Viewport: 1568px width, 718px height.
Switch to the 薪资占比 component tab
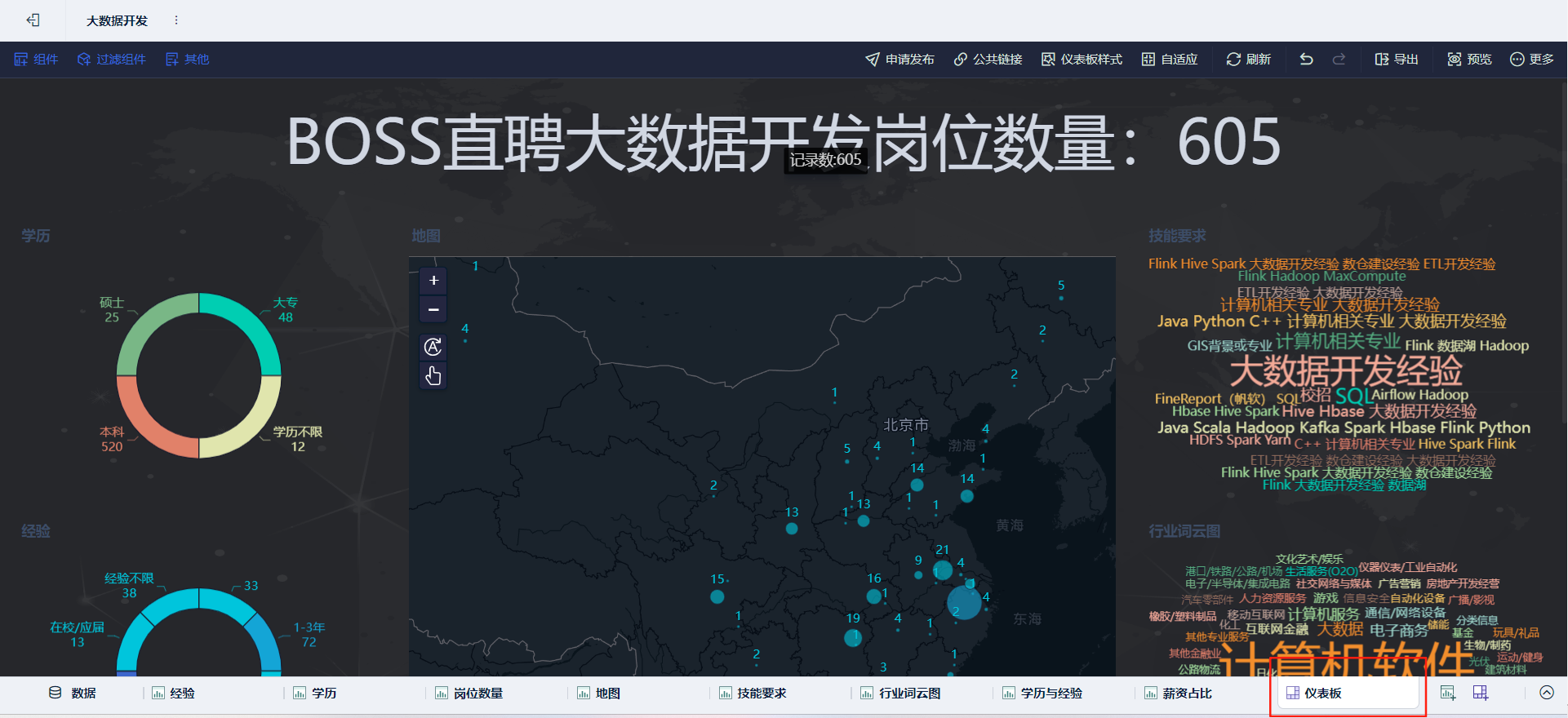point(1179,694)
